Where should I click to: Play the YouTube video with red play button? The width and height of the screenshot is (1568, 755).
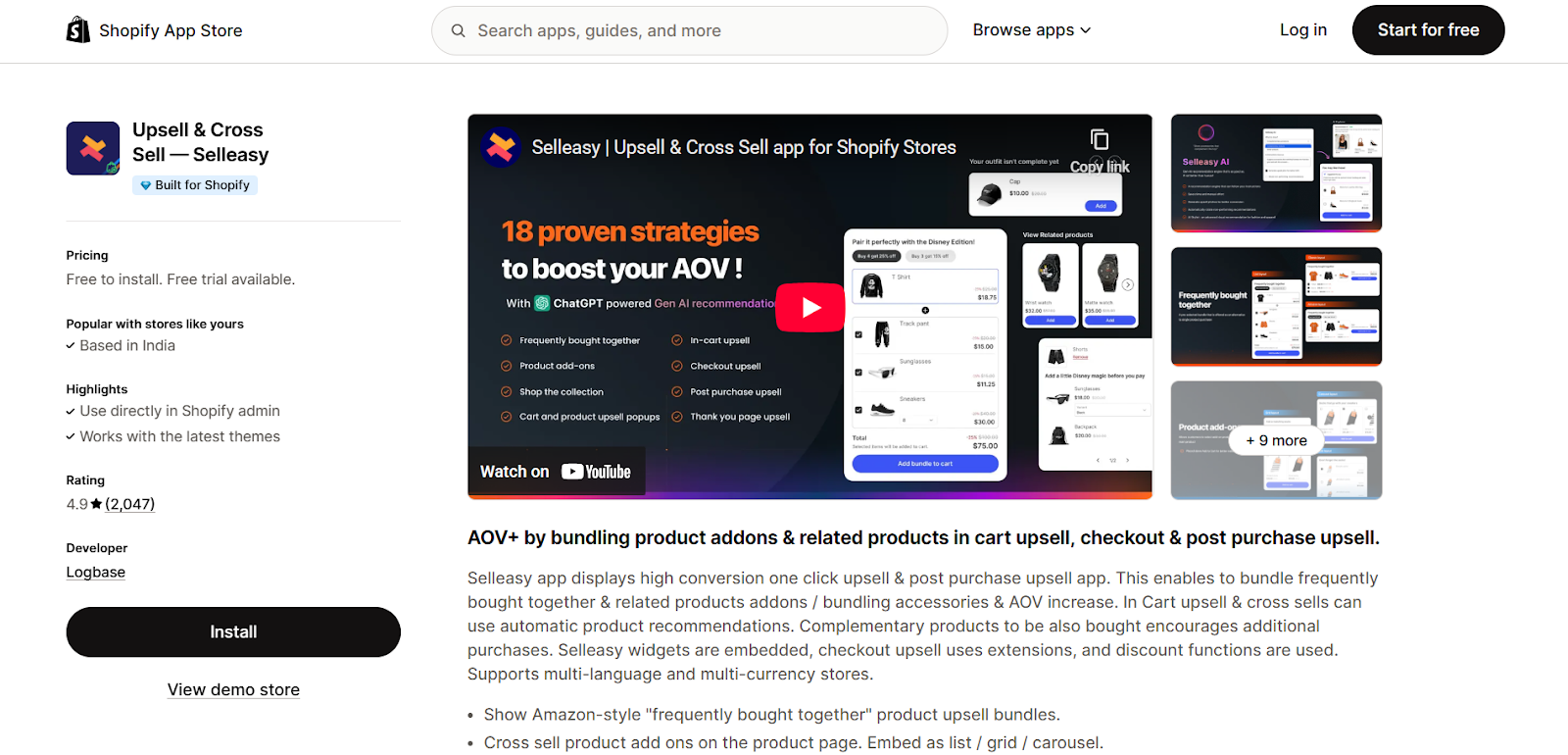tap(810, 307)
